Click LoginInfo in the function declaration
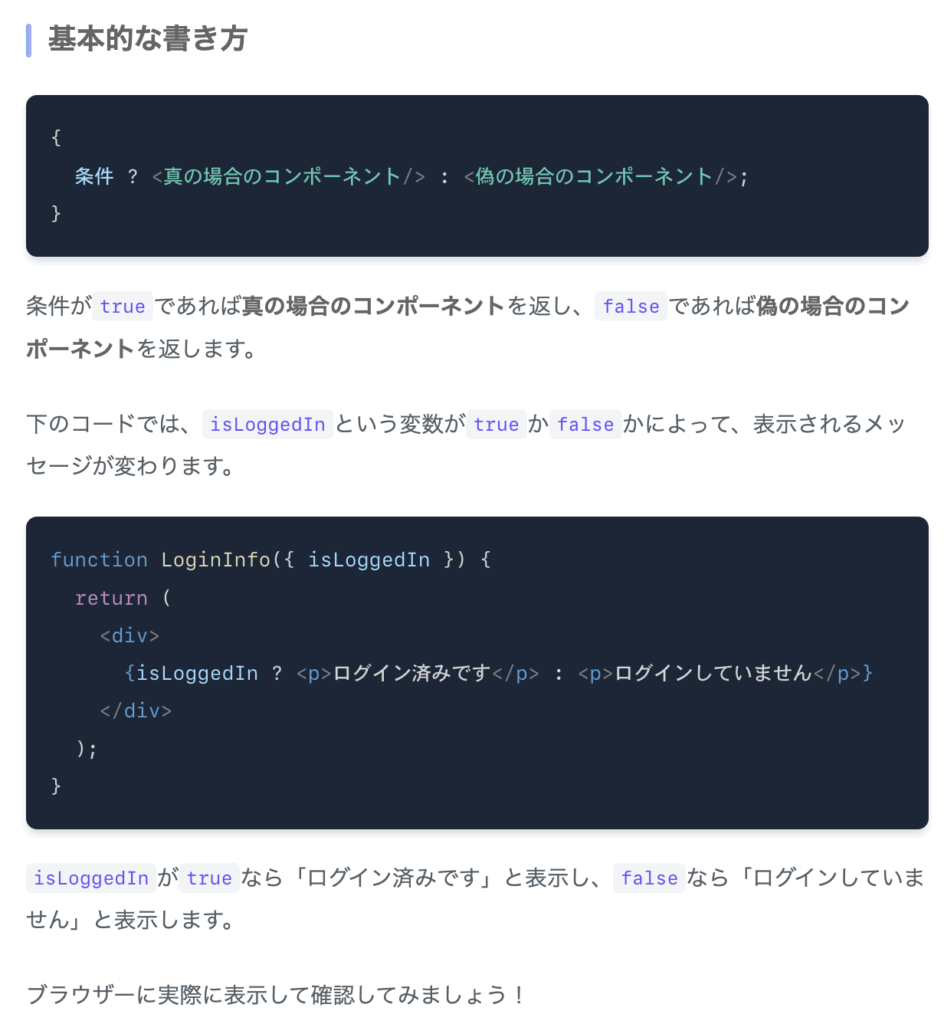Image resolution: width=944 pixels, height=1024 pixels. [x=215, y=560]
